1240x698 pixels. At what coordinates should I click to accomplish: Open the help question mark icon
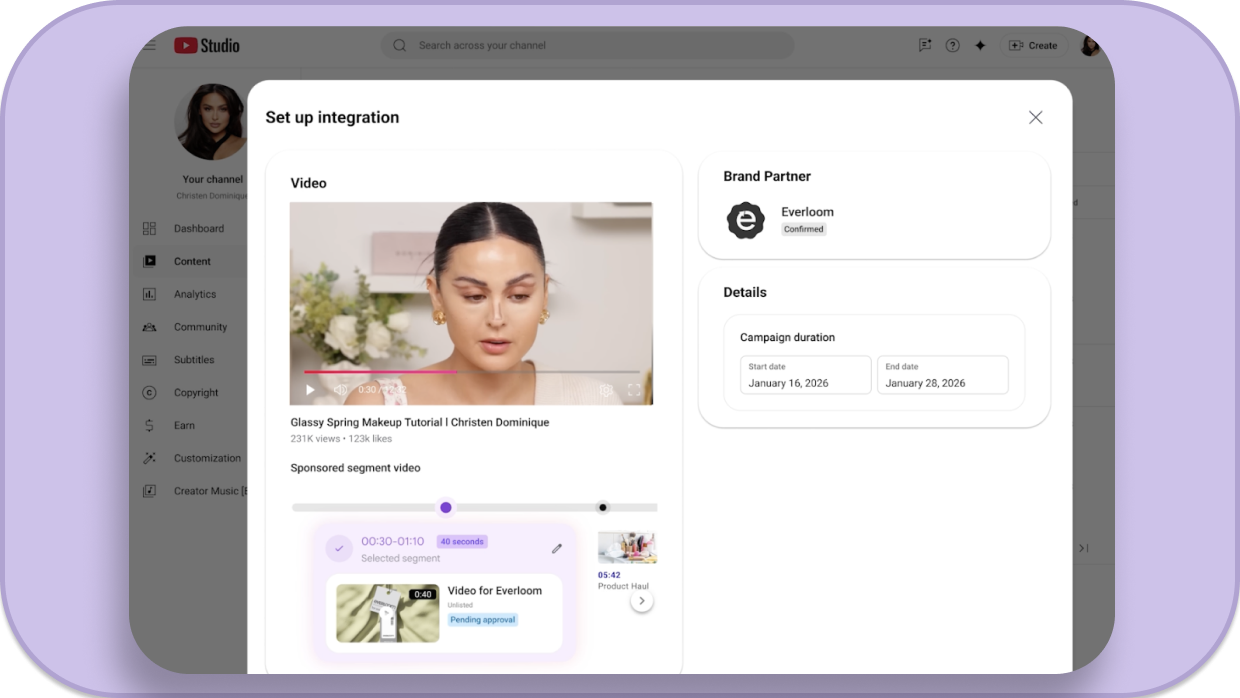952,45
